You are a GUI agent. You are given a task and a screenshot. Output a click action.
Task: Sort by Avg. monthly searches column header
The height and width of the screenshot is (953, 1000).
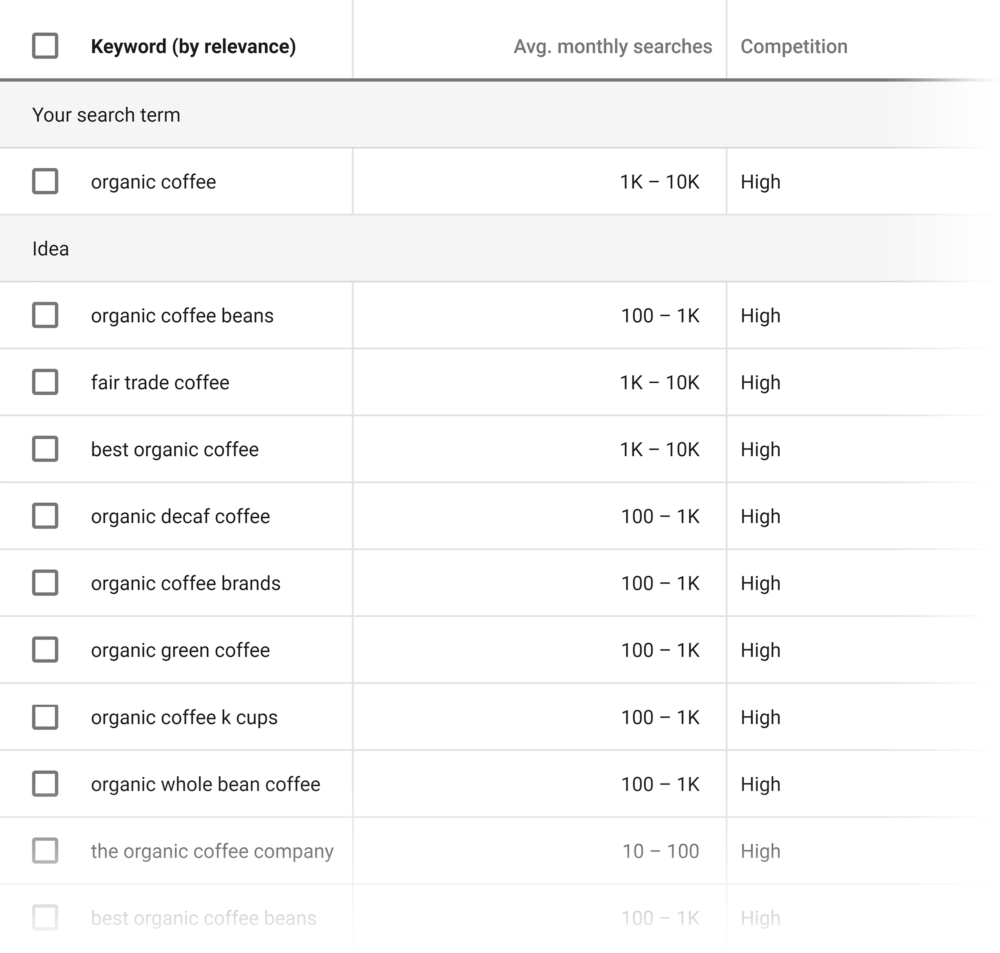point(612,45)
